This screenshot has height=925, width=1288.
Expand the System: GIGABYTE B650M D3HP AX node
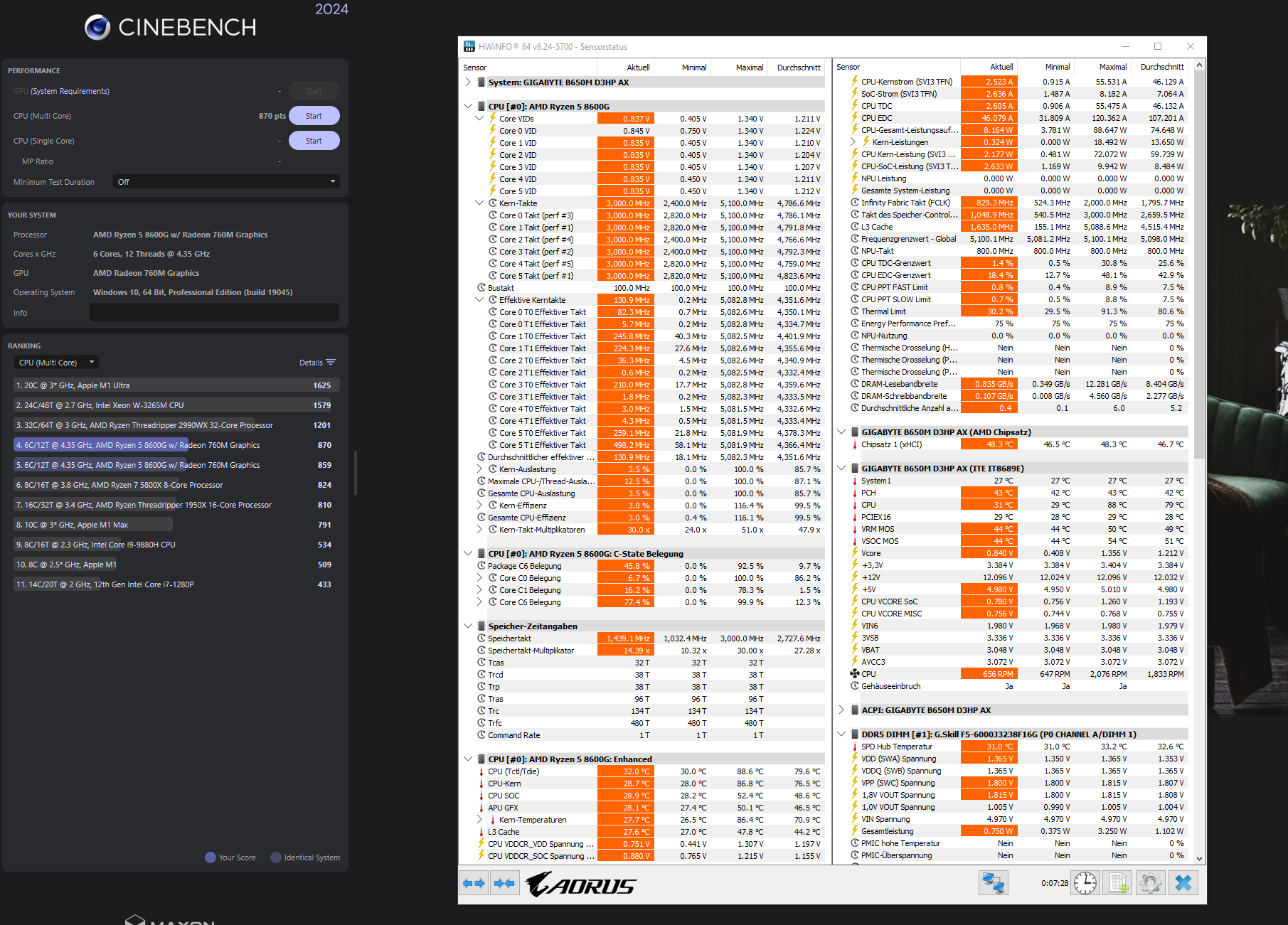tap(468, 82)
